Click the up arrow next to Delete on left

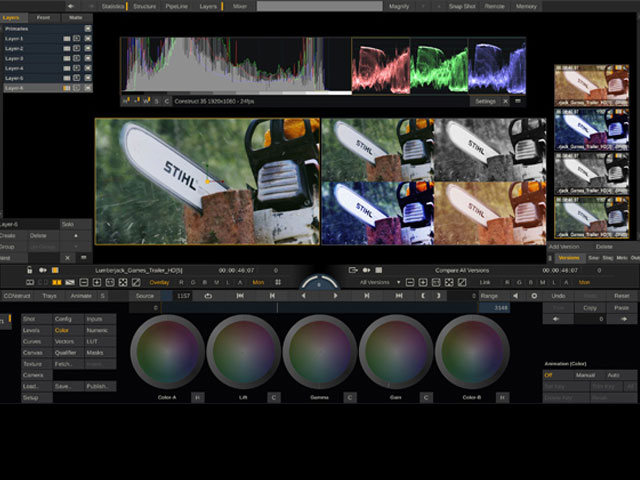pos(76,236)
